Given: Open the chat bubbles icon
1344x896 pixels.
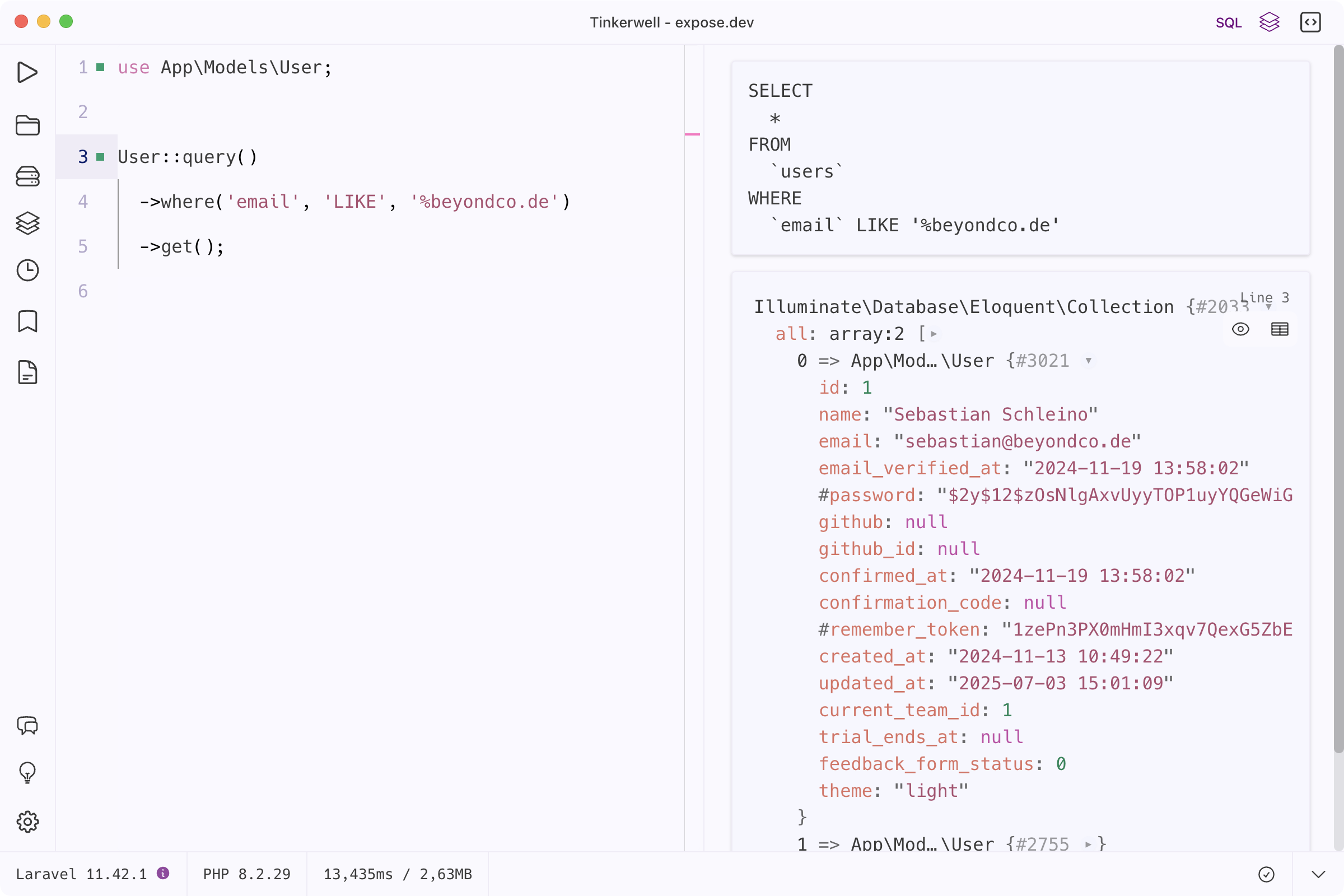Looking at the screenshot, I should click(27, 726).
